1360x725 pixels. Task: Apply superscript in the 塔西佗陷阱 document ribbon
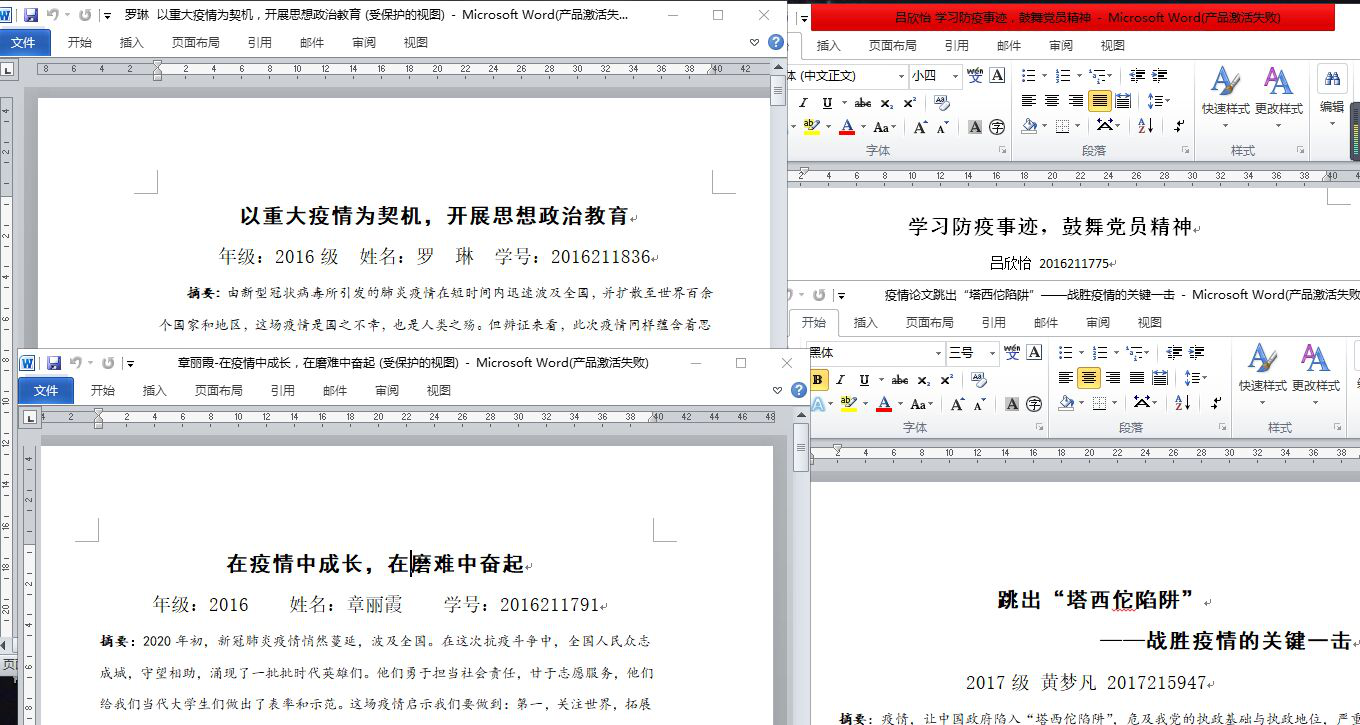947,380
